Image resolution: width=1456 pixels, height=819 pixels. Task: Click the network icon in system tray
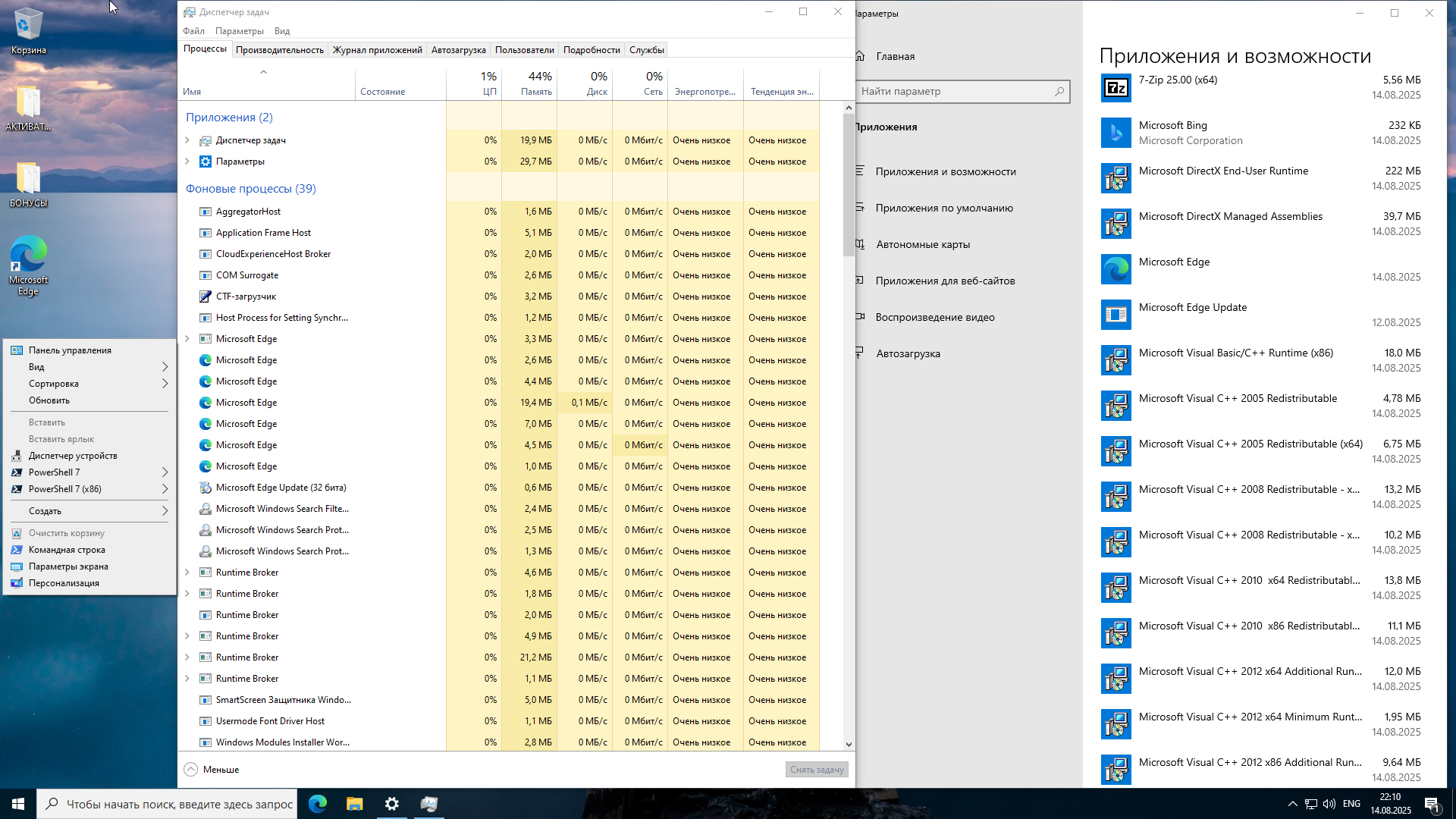pyautogui.click(x=1311, y=804)
